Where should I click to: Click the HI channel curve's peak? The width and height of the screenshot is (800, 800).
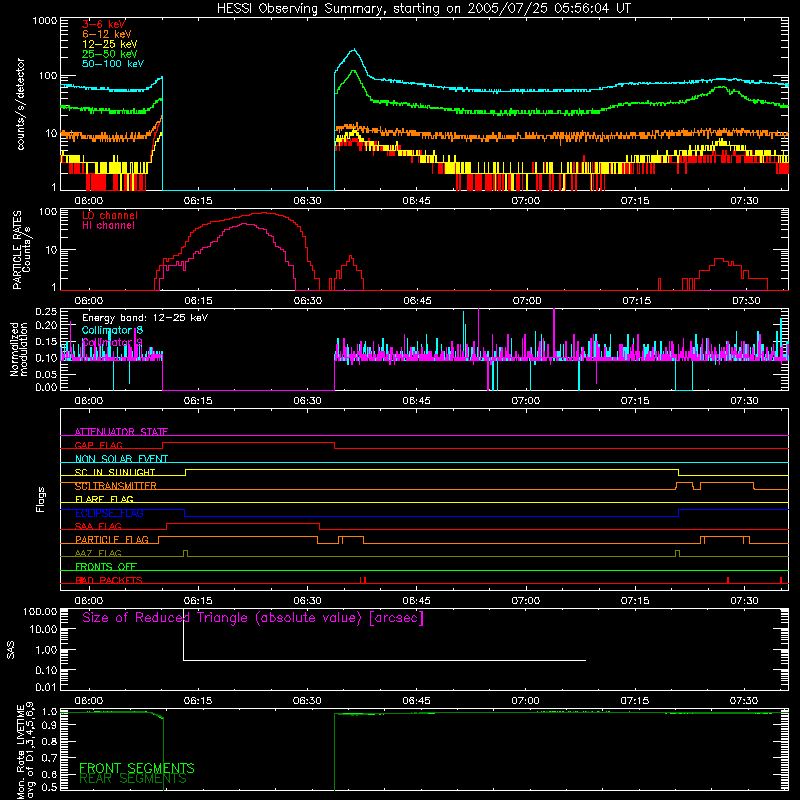tap(247, 224)
